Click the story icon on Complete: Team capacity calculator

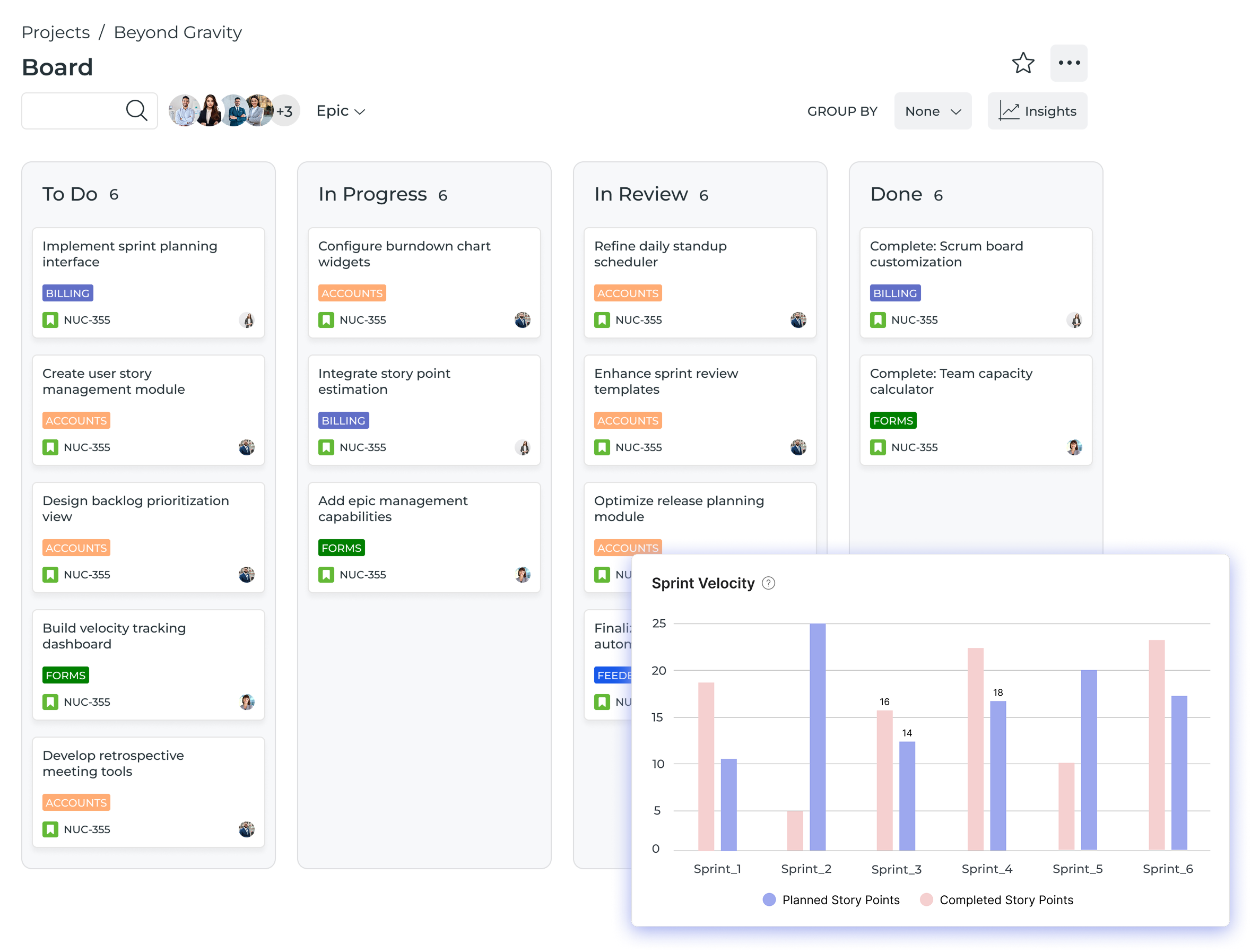pos(878,447)
